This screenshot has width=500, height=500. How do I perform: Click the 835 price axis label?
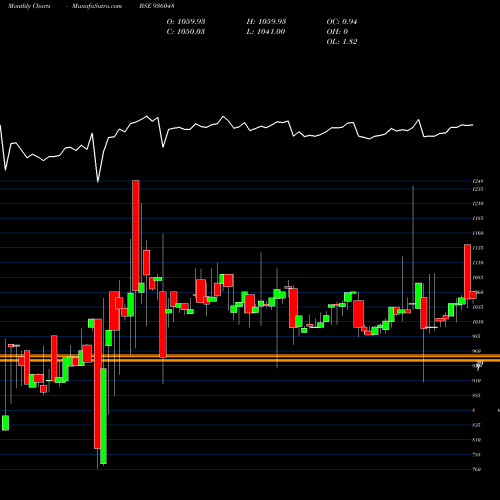tap(477, 425)
